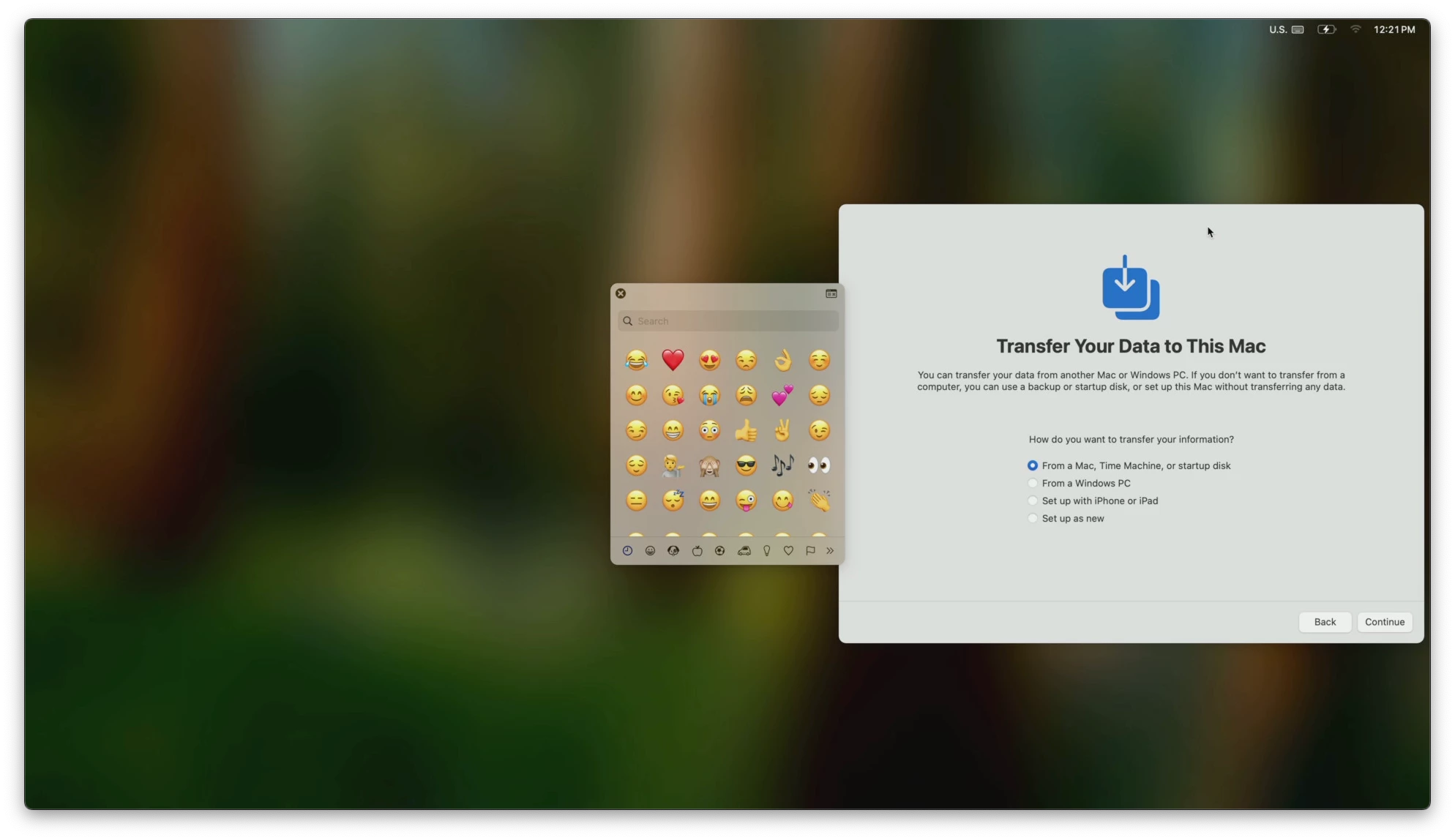This screenshot has height=840, width=1455.
Task: Insert the tears of joy emoji
Action: [x=636, y=360]
